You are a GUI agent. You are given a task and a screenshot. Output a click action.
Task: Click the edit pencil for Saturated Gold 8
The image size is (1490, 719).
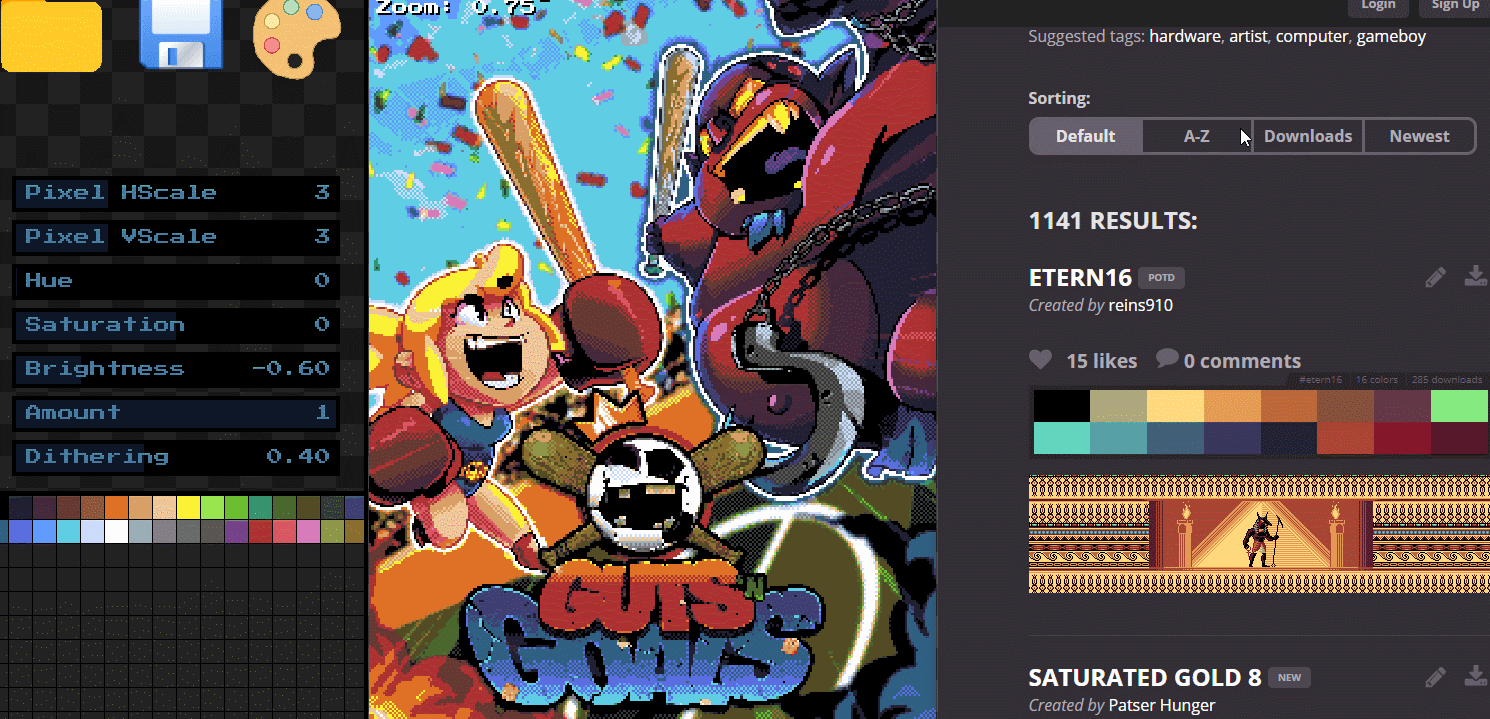point(1436,677)
